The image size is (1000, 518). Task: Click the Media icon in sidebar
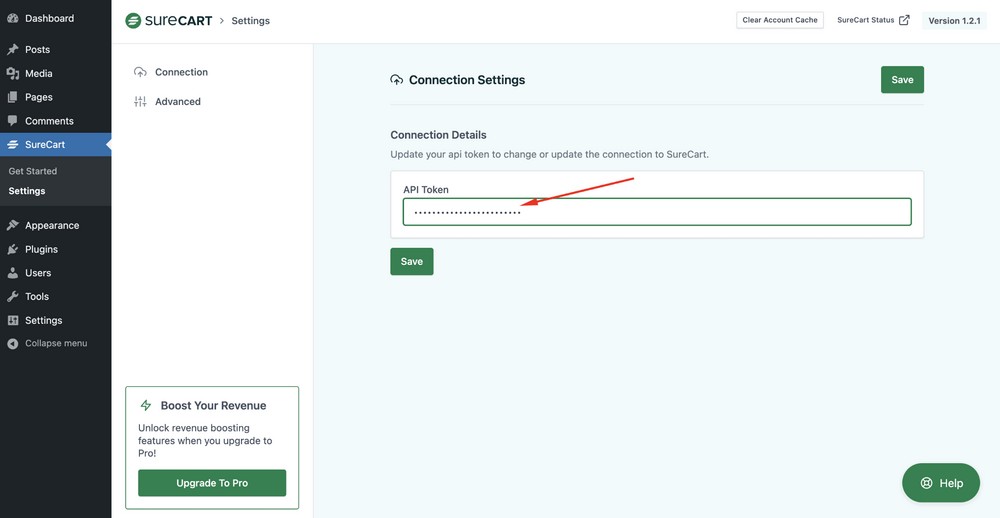(13, 73)
